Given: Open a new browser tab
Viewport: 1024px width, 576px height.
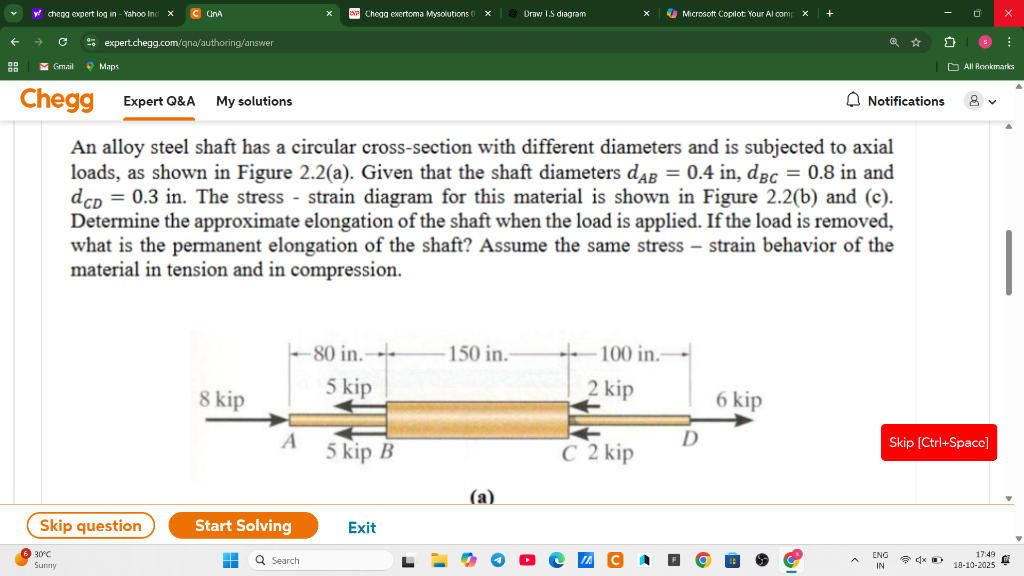Looking at the screenshot, I should [x=829, y=14].
